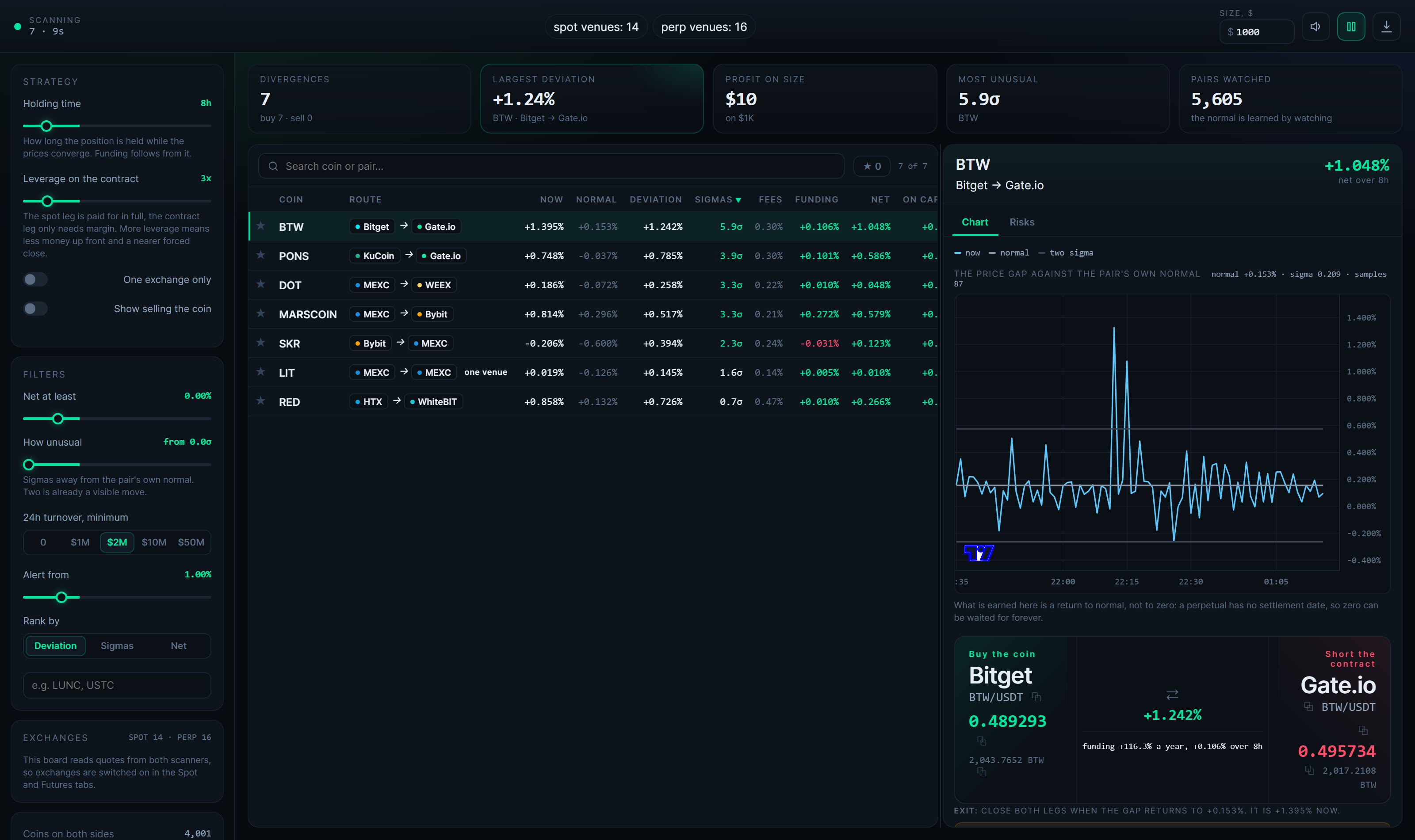The width and height of the screenshot is (1415, 840).
Task: Sort table by NORMAL column header
Action: click(x=596, y=200)
